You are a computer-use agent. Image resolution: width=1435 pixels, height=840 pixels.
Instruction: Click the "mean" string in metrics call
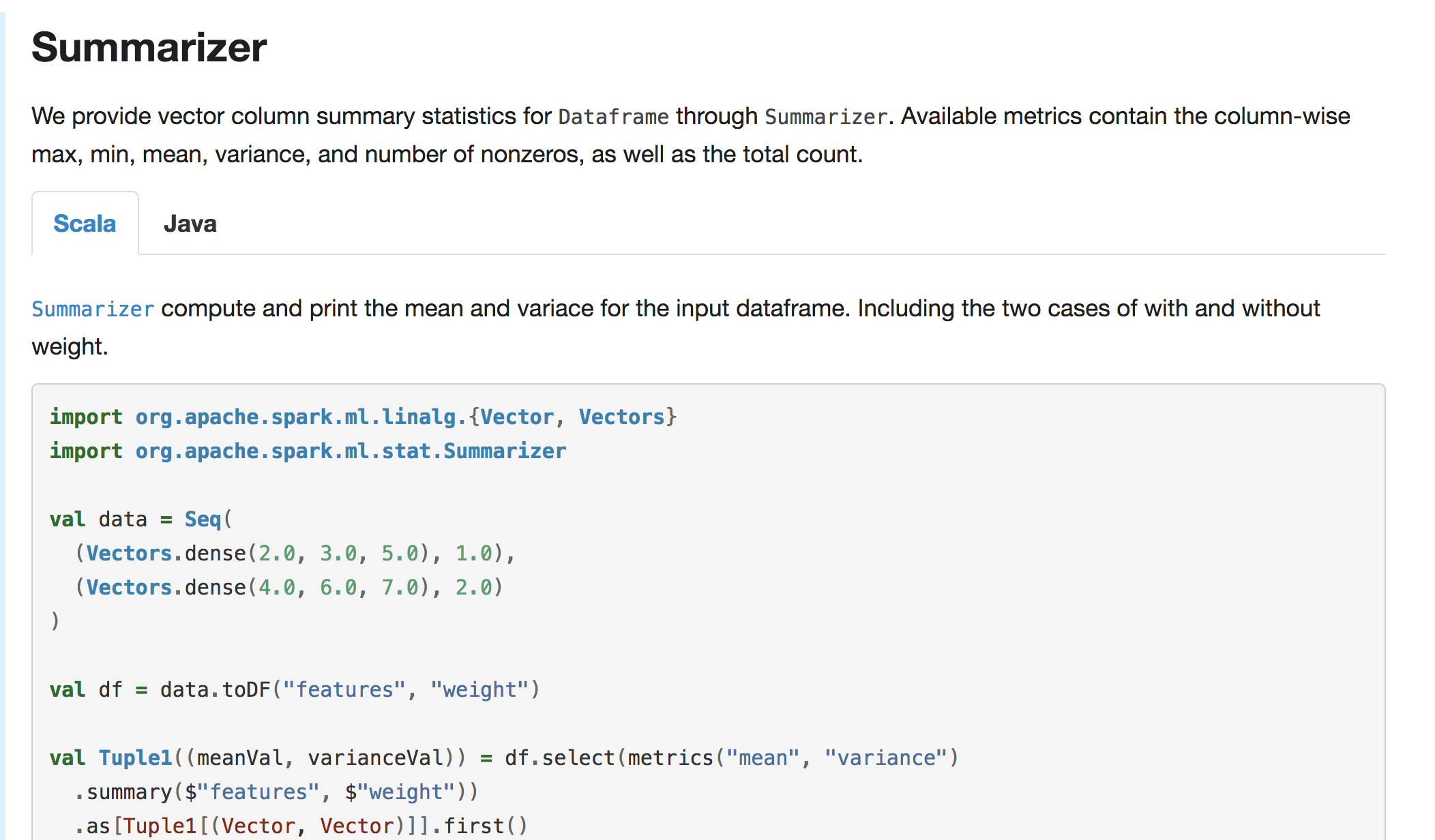click(x=763, y=757)
